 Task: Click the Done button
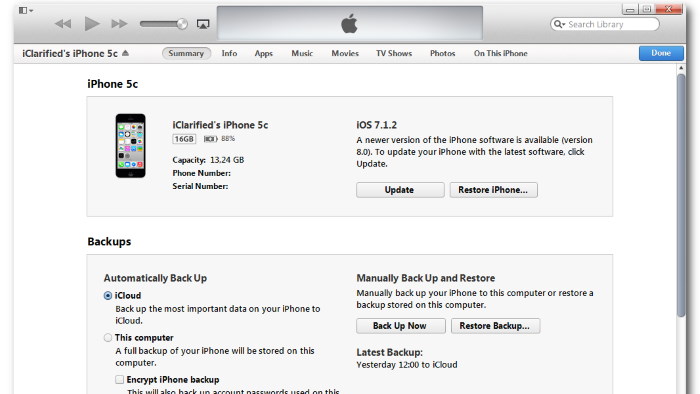pyautogui.click(x=661, y=53)
